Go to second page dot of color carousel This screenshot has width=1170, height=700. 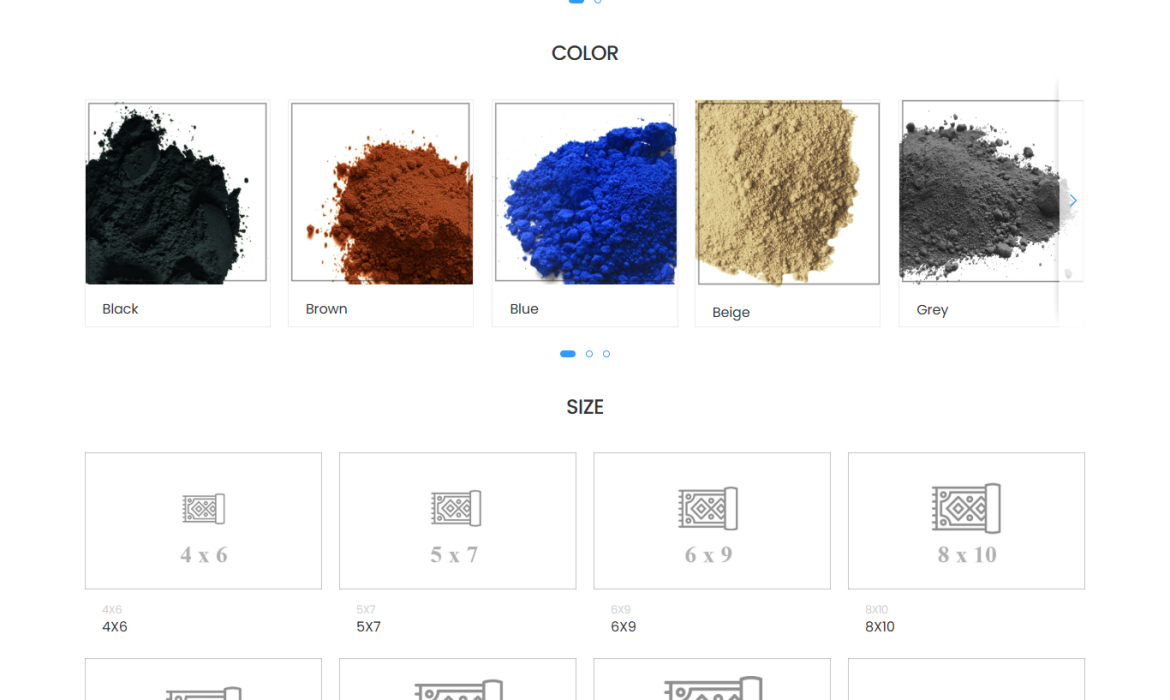pyautogui.click(x=589, y=354)
